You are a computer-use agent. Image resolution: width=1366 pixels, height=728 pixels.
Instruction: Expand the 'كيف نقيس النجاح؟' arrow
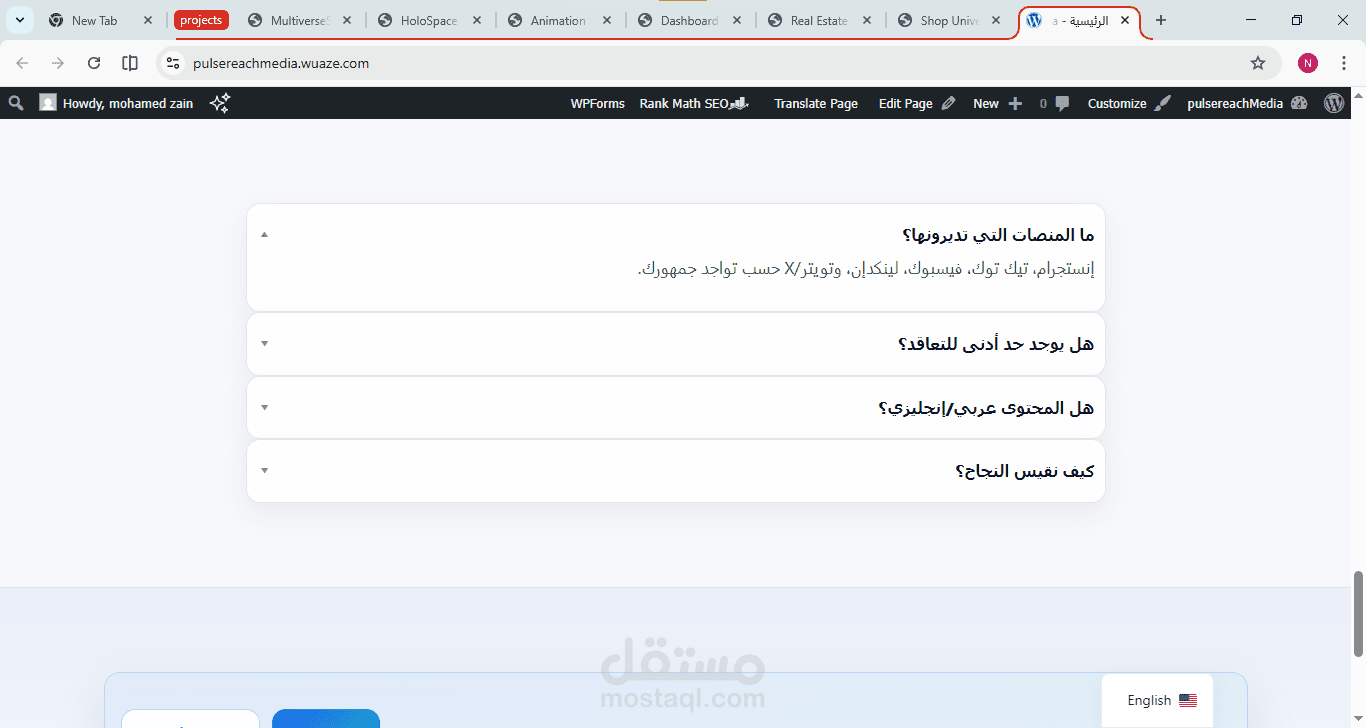264,470
